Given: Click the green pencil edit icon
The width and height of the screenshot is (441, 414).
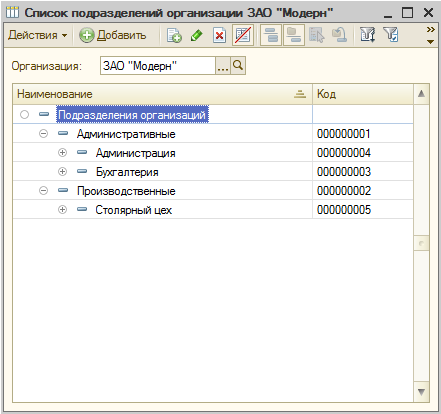Looking at the screenshot, I should 197,35.
